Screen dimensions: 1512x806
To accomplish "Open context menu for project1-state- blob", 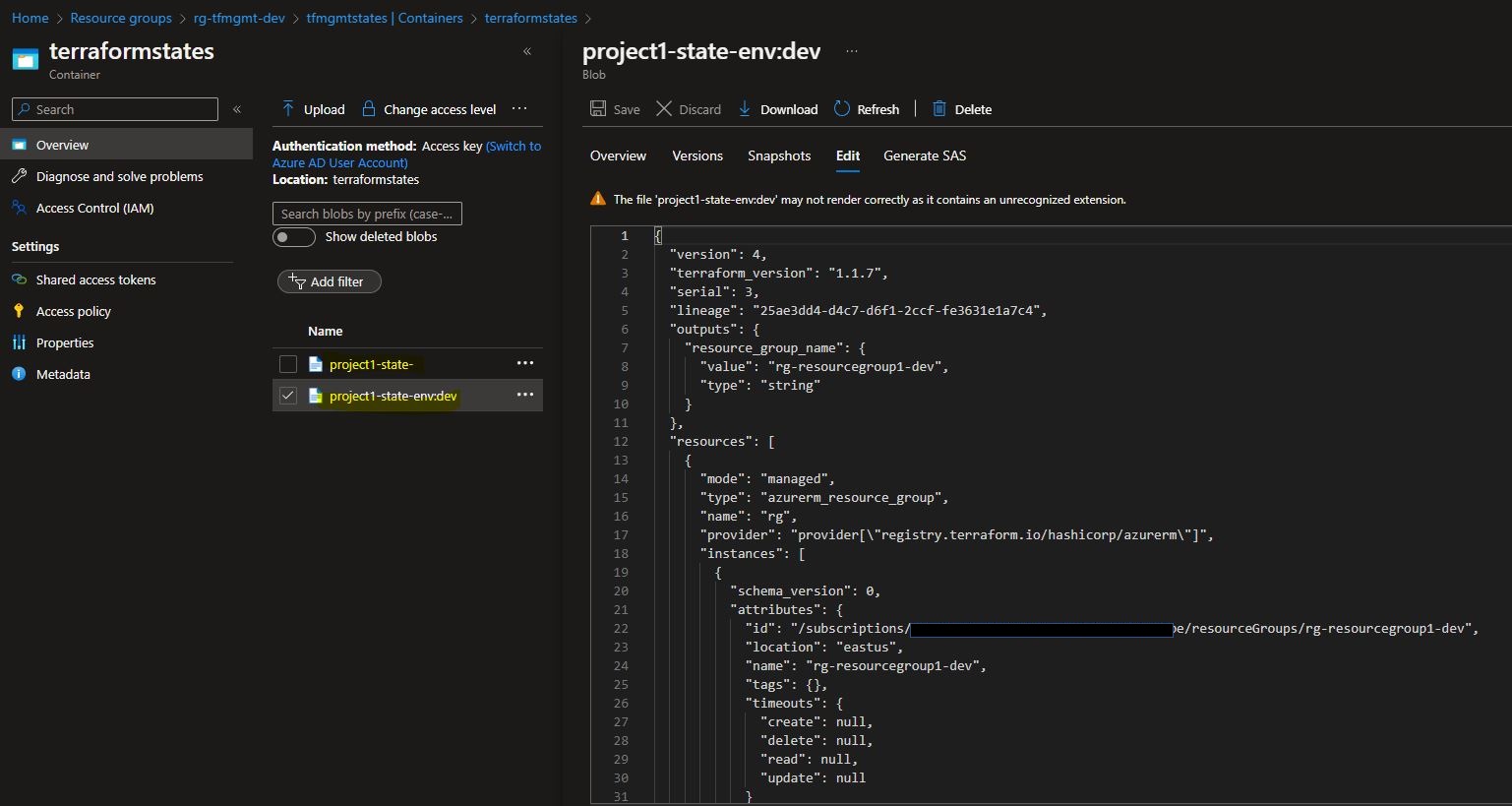I will pyautogui.click(x=525, y=363).
